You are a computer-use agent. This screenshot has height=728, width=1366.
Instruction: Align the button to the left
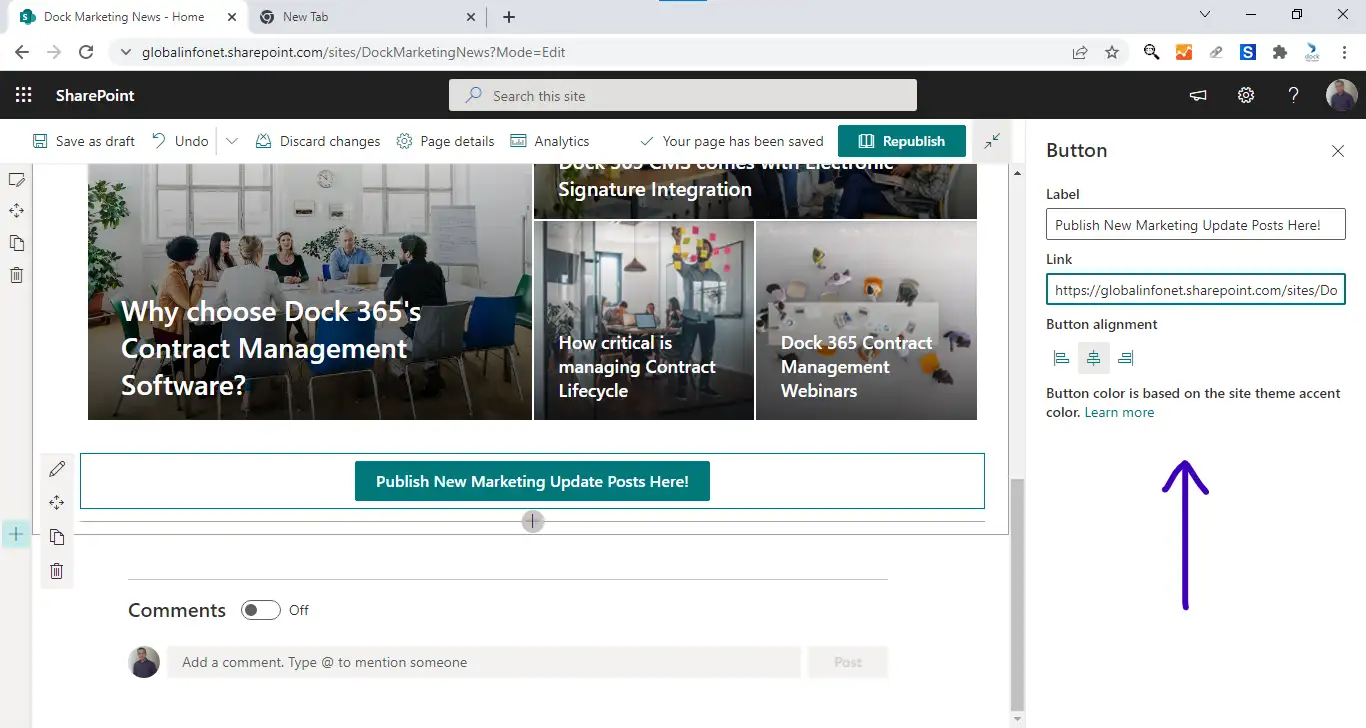tap(1062, 358)
